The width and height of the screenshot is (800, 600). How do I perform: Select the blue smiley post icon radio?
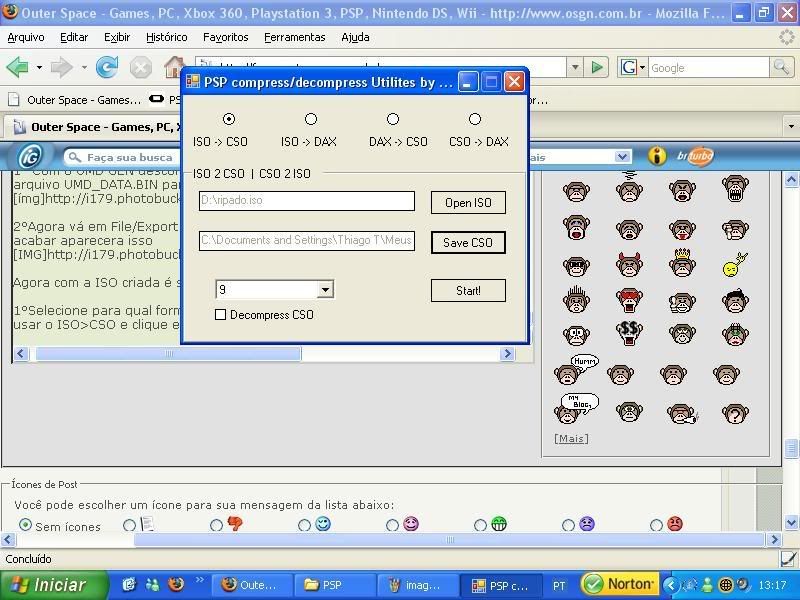click(x=304, y=525)
